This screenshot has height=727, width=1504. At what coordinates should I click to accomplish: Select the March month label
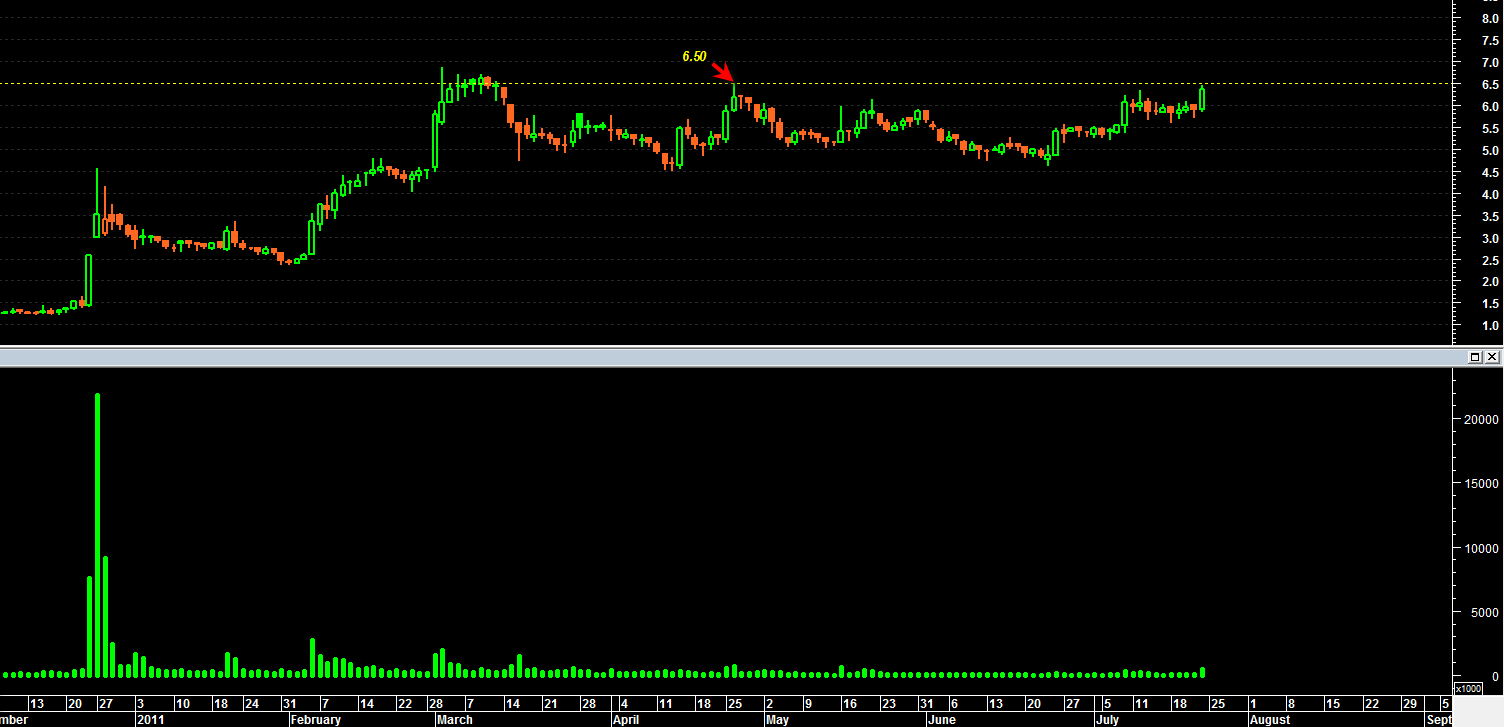coord(455,719)
